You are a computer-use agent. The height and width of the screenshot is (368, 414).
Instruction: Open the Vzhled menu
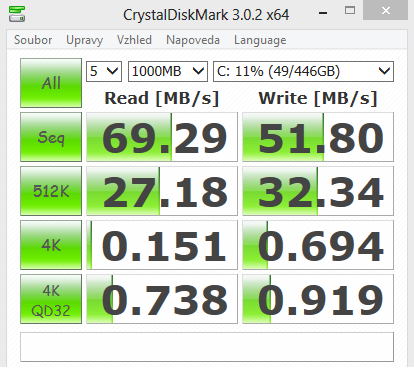134,40
